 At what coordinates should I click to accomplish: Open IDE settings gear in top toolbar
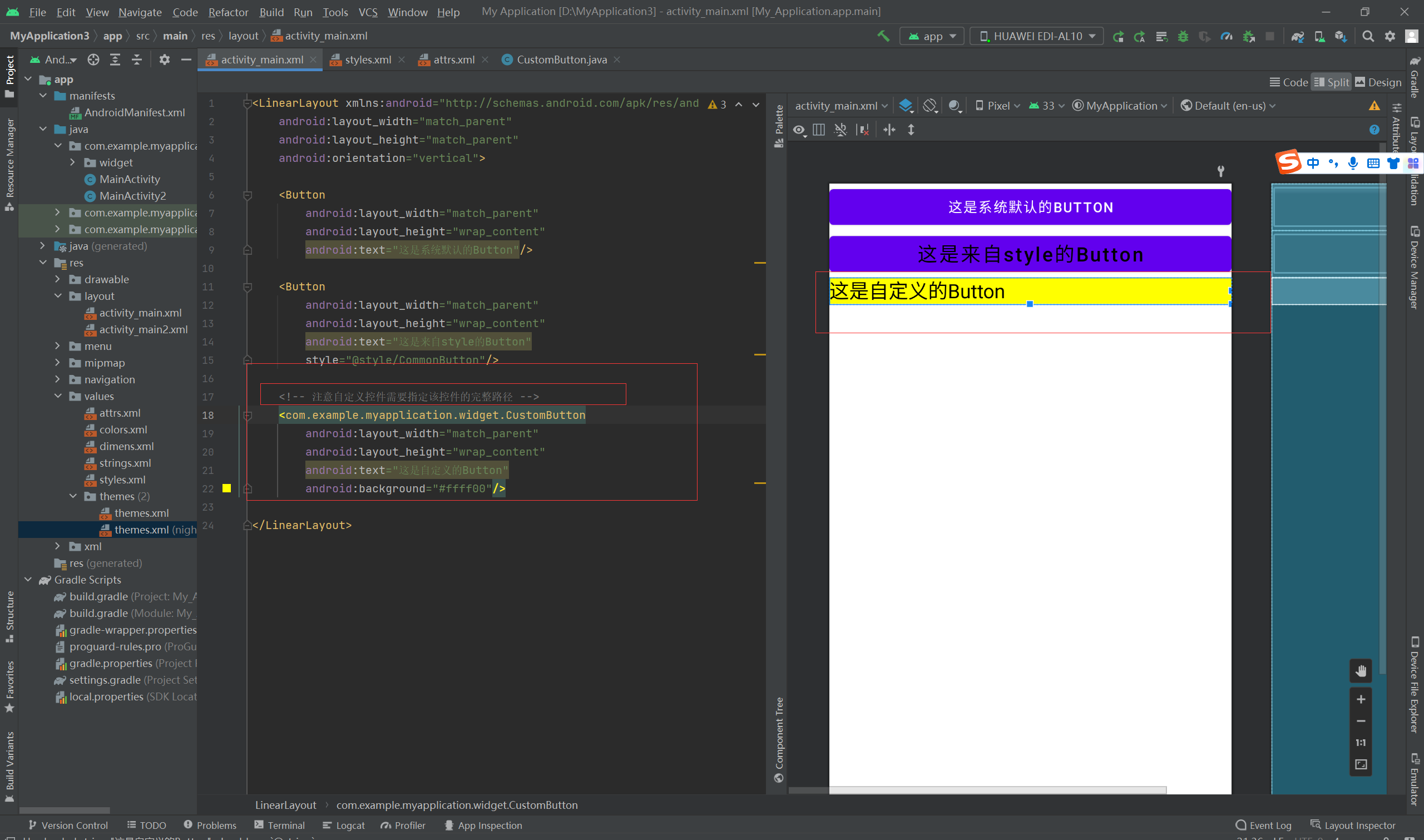[1390, 36]
